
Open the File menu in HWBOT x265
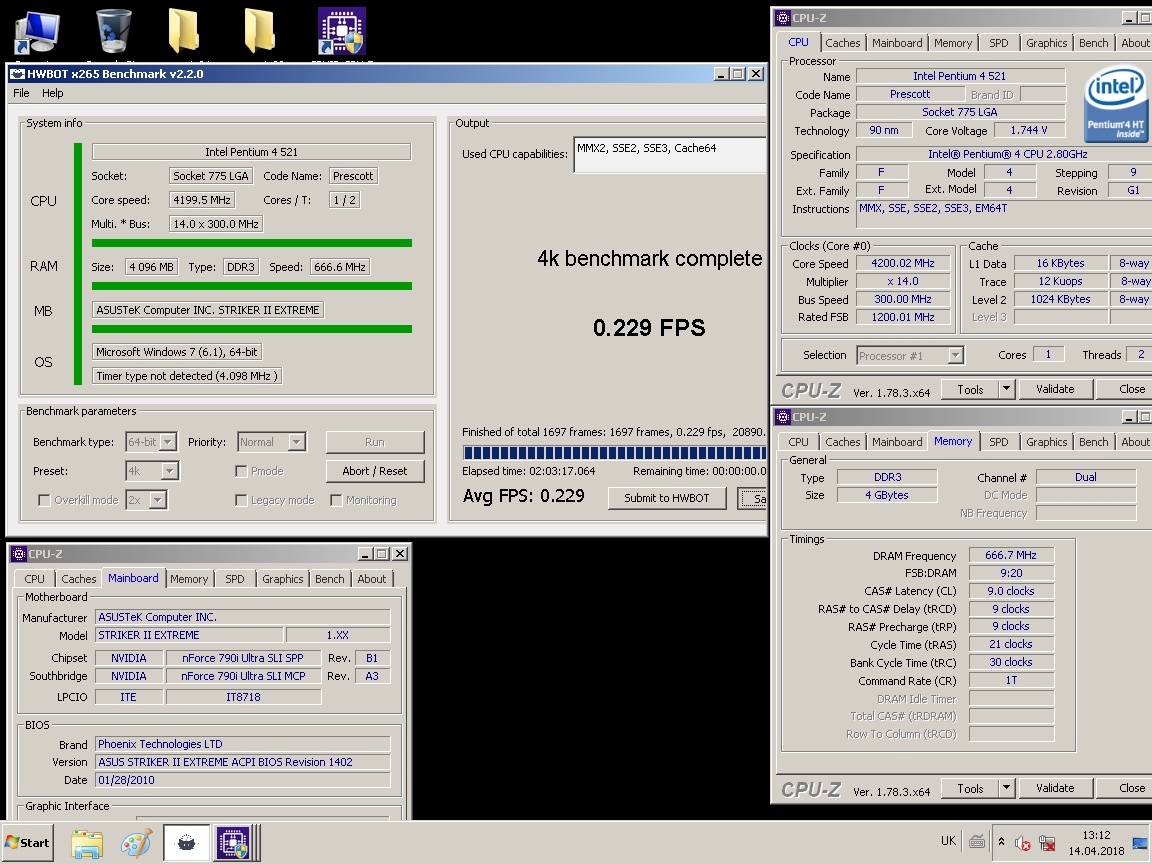click(x=21, y=93)
